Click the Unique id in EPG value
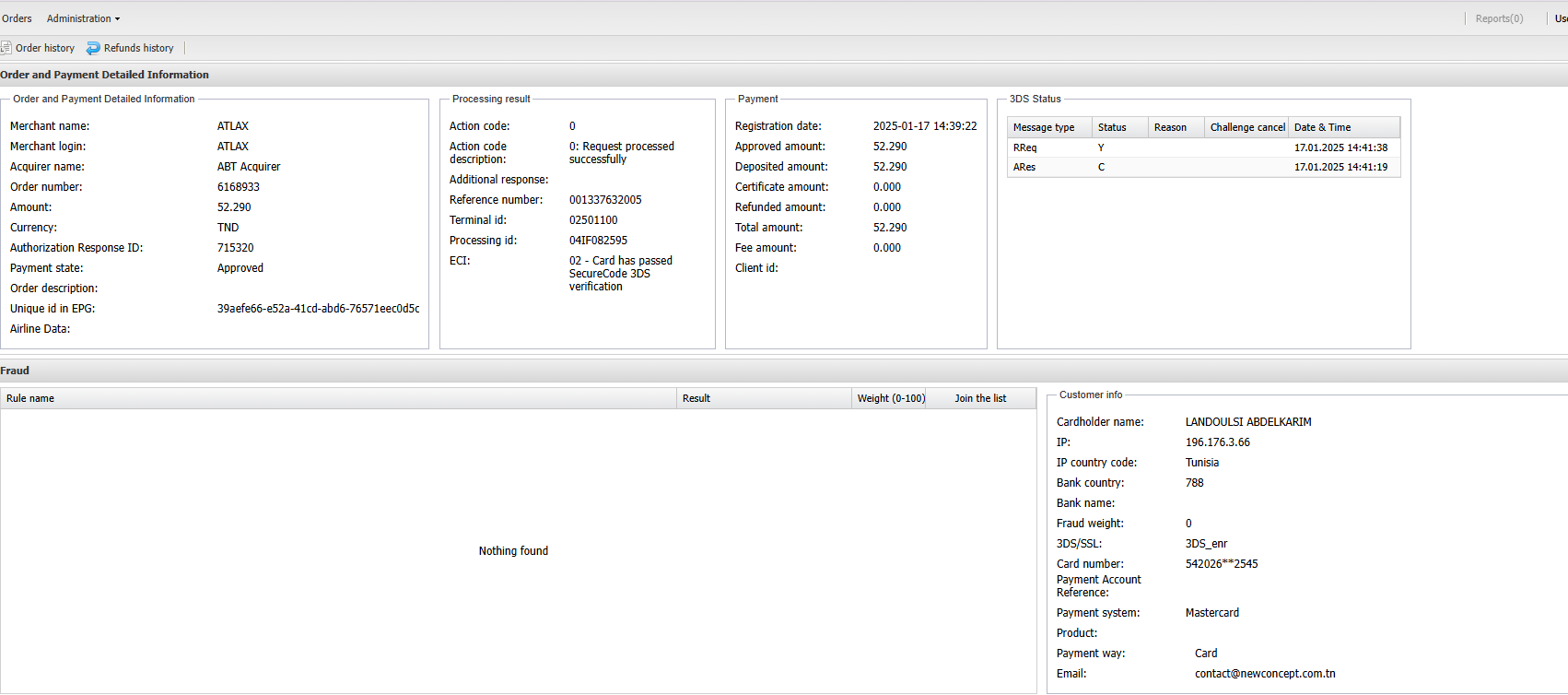1568x695 pixels. click(318, 309)
